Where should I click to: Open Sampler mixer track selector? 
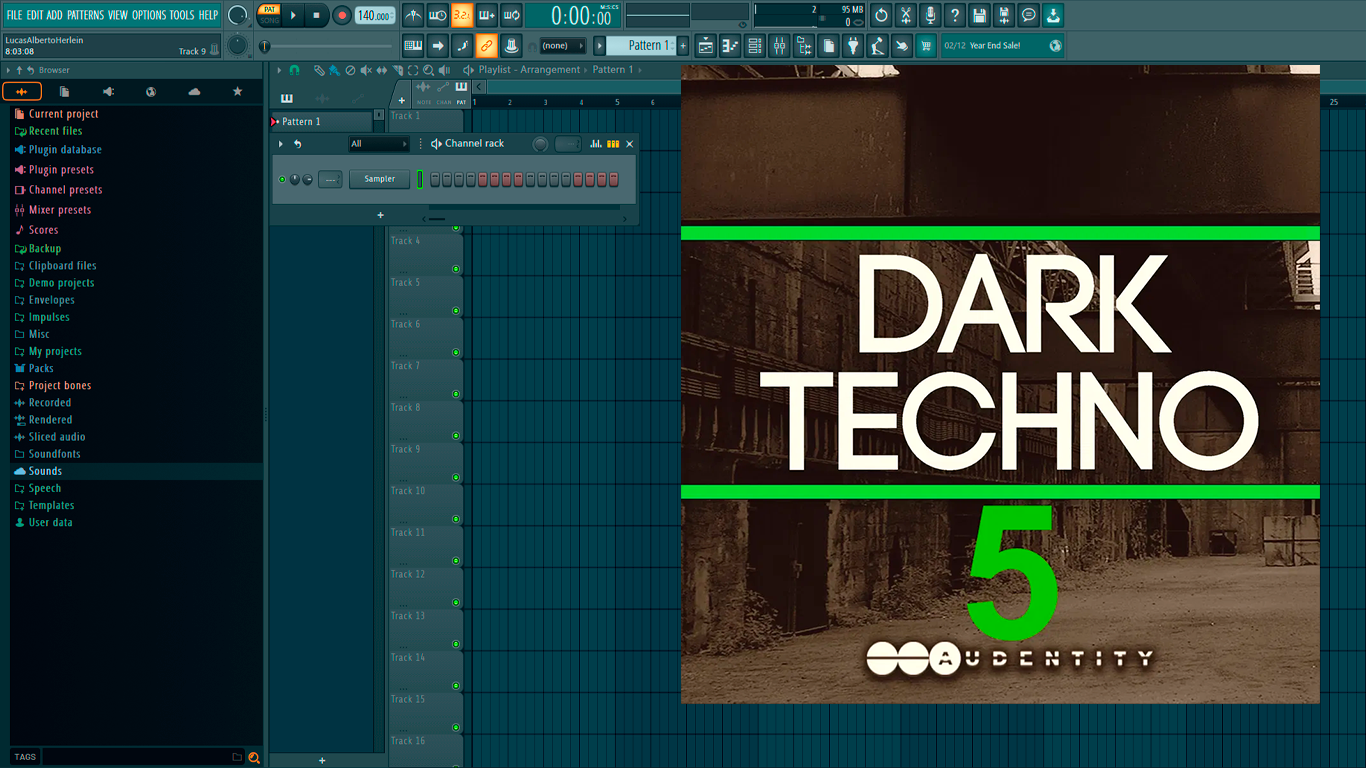point(330,179)
